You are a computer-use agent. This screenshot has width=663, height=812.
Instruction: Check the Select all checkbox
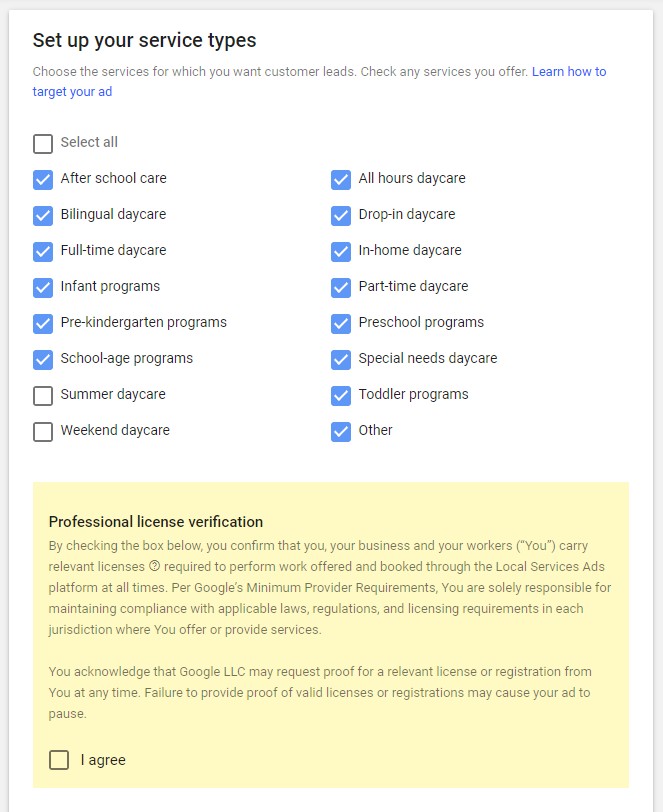coord(43,144)
